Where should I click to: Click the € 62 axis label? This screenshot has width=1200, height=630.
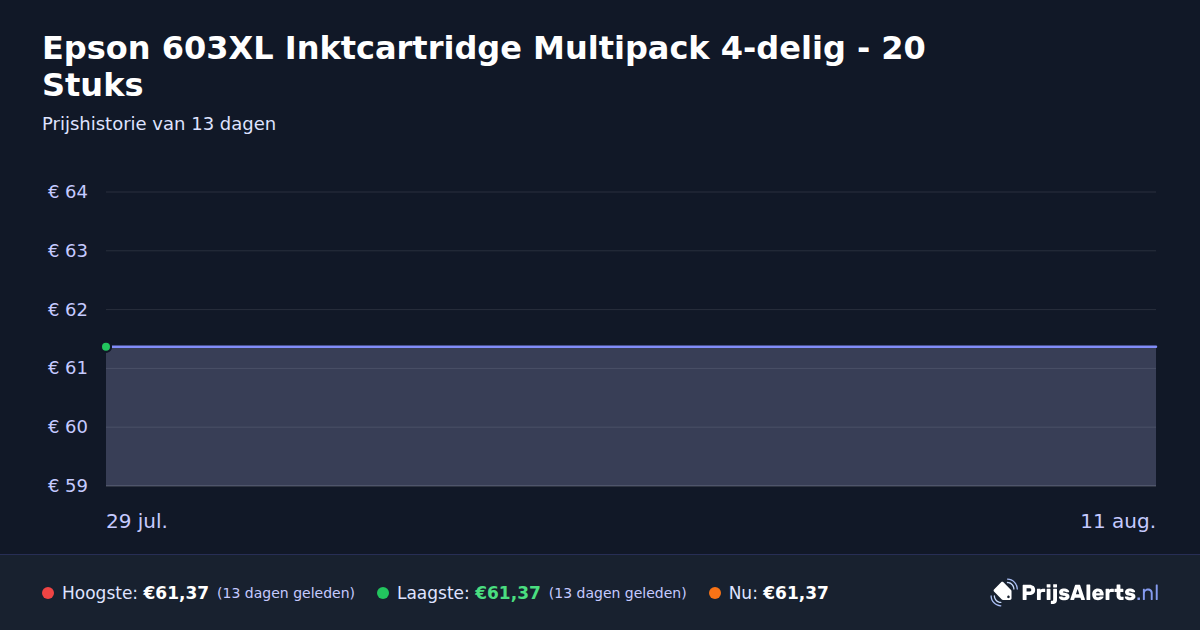(68, 310)
